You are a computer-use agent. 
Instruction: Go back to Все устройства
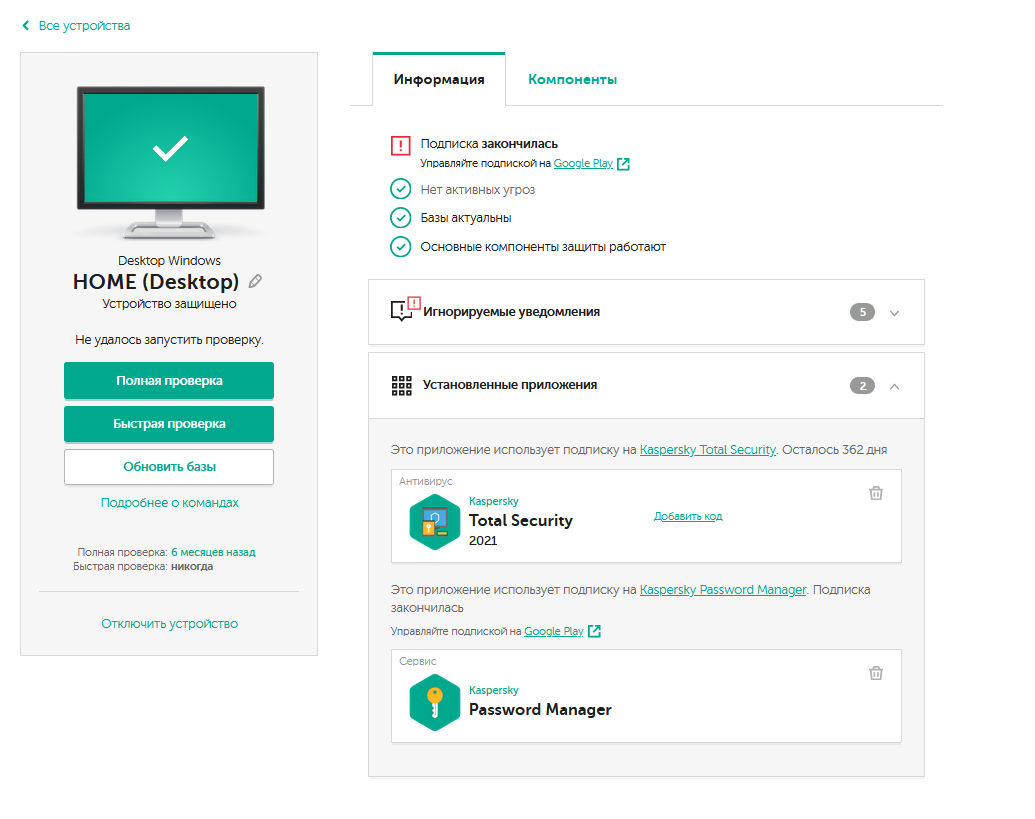coord(84,26)
